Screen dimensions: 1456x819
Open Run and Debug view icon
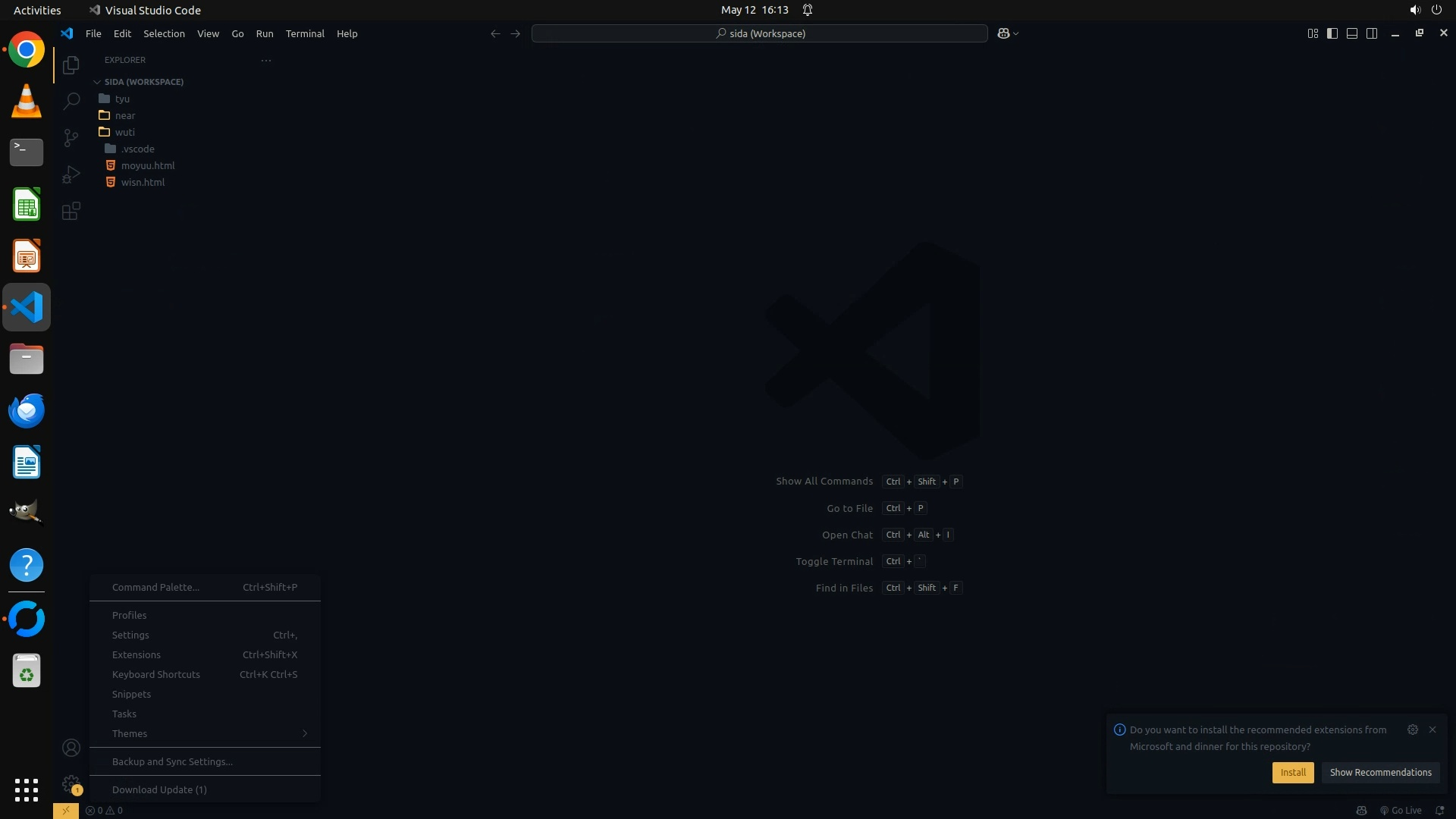71,174
